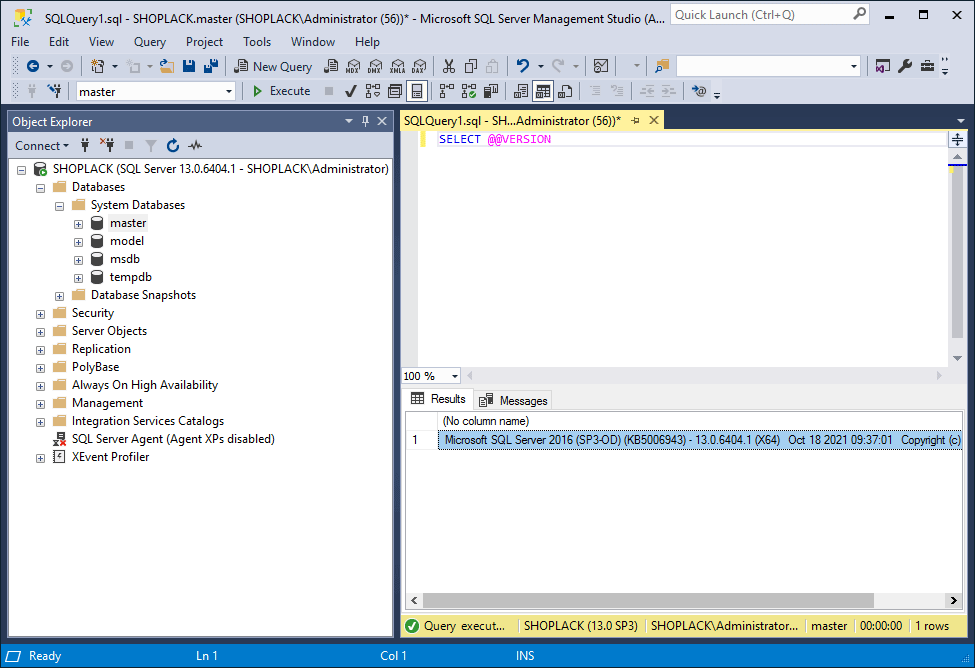975x668 pixels.
Task: Open the Toolbox icon
Action: 927,66
